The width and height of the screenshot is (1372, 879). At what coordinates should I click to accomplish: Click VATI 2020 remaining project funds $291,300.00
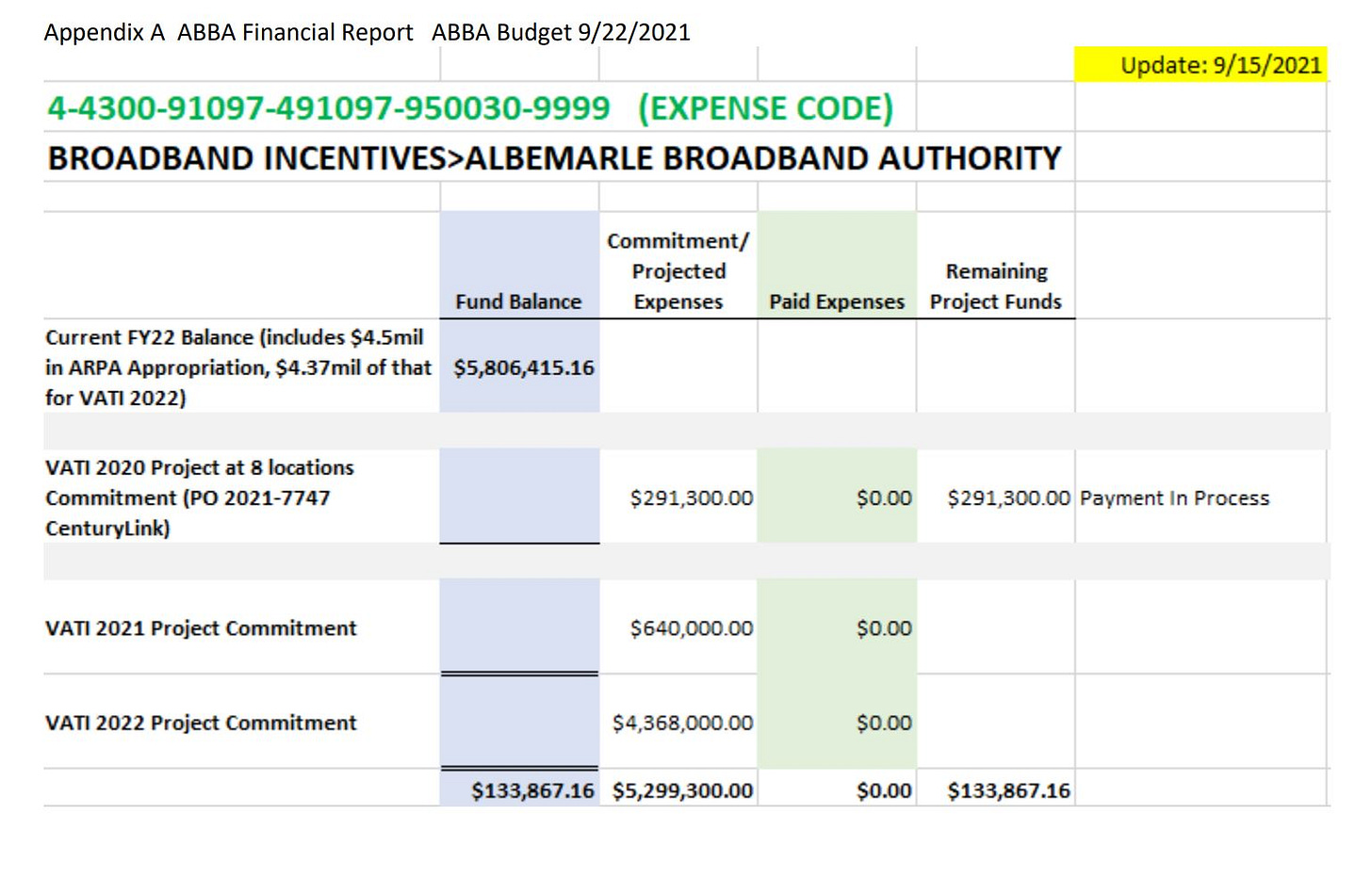pos(1008,497)
